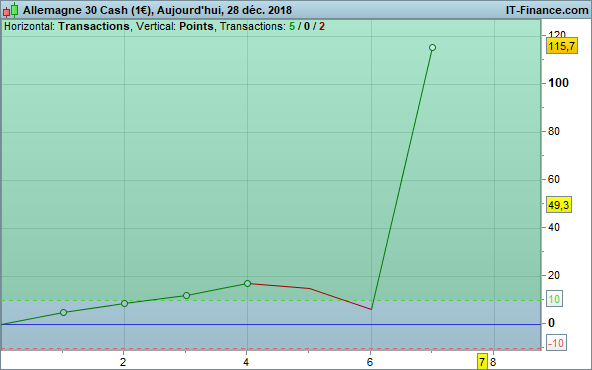Click the y-axis label '20'
Viewport: 592px width, 370px height.
554,275
